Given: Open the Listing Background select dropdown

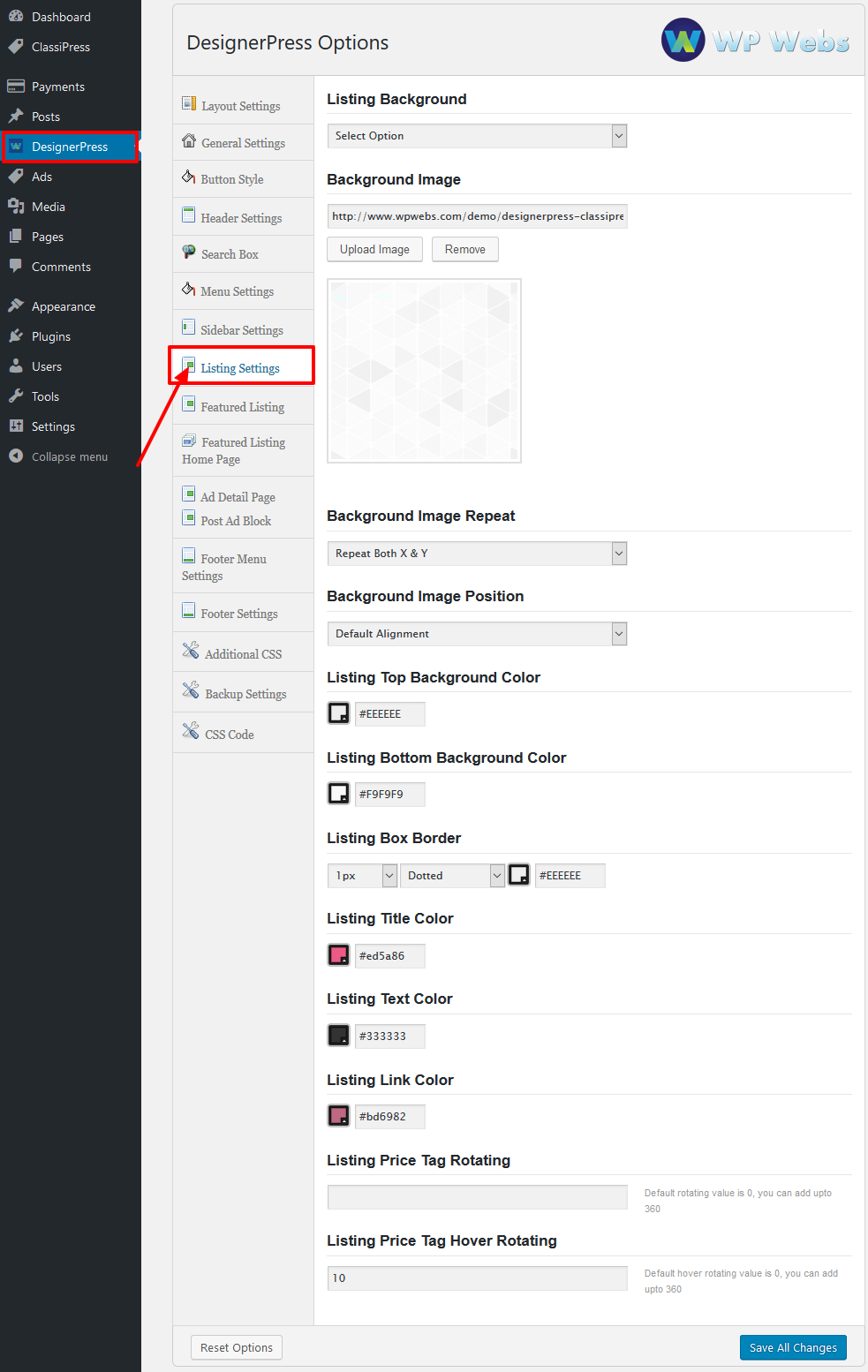Looking at the screenshot, I should [477, 136].
